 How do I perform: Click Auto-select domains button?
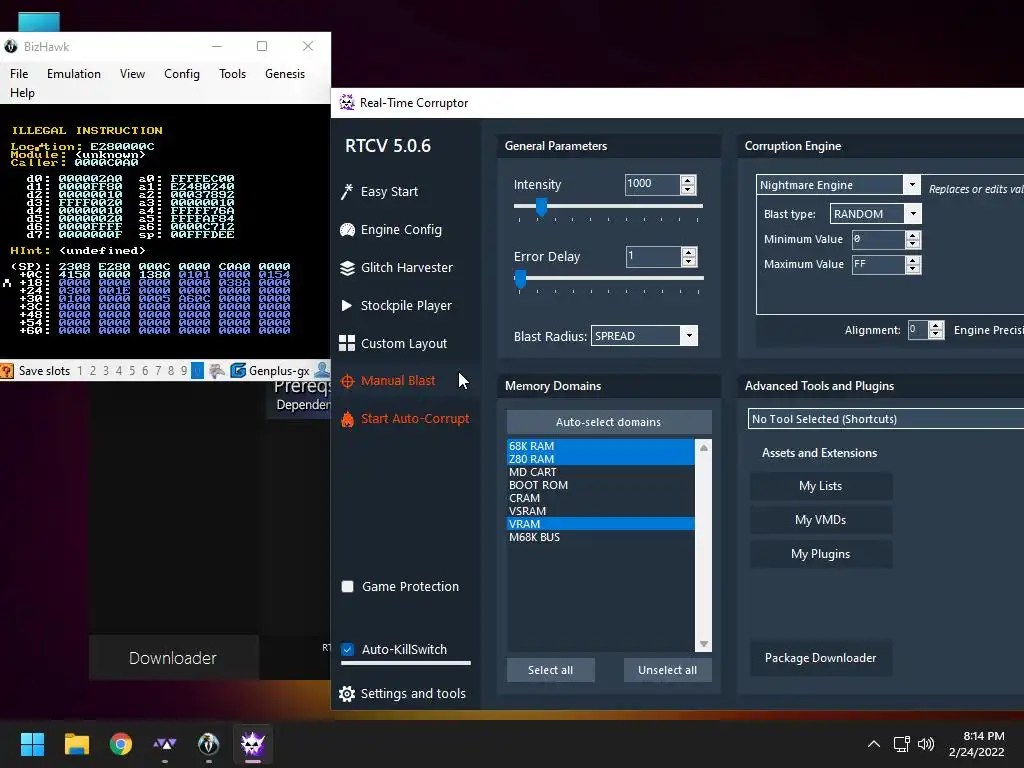point(609,422)
